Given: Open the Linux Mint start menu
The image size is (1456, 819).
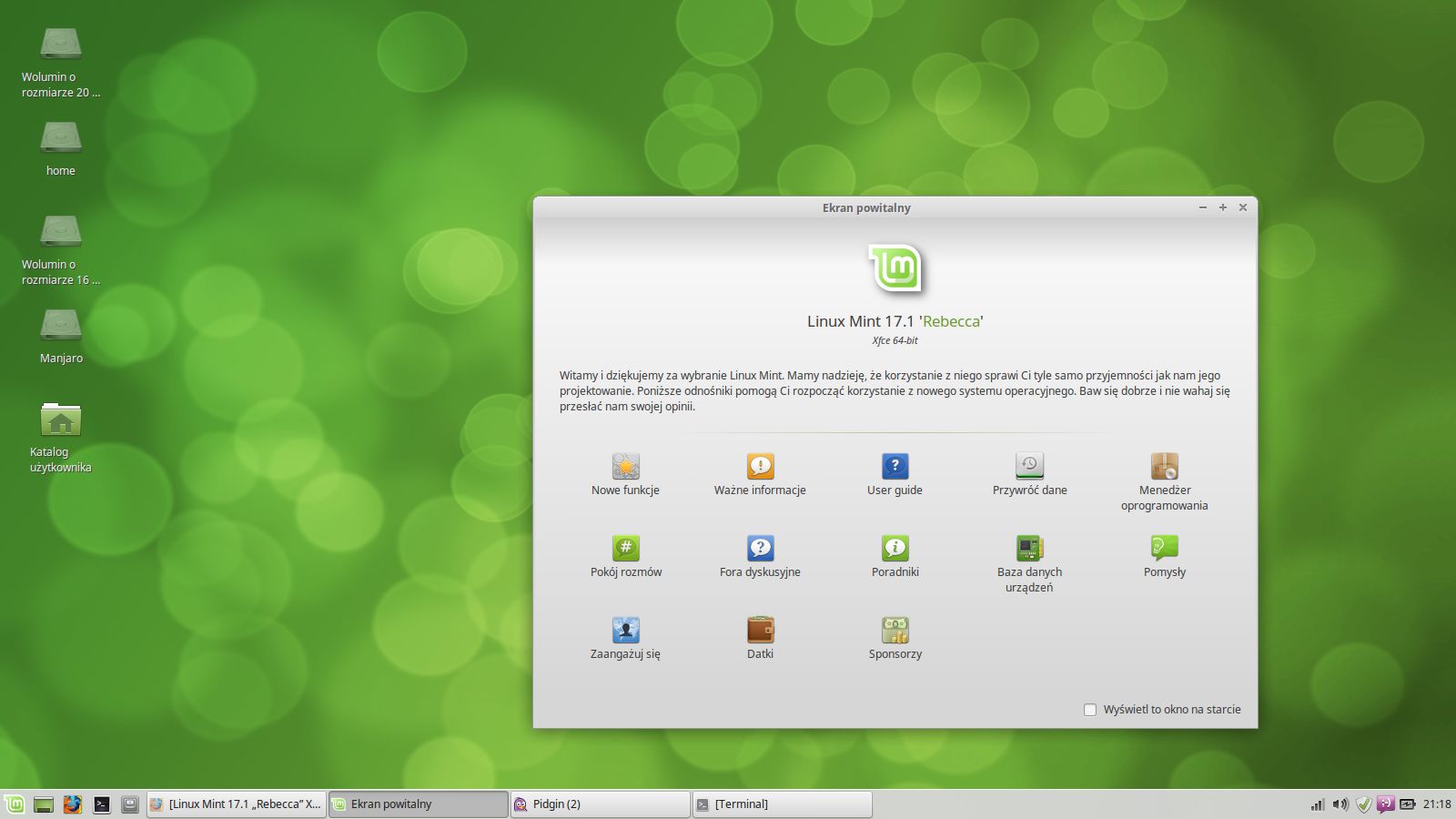Looking at the screenshot, I should [x=15, y=804].
